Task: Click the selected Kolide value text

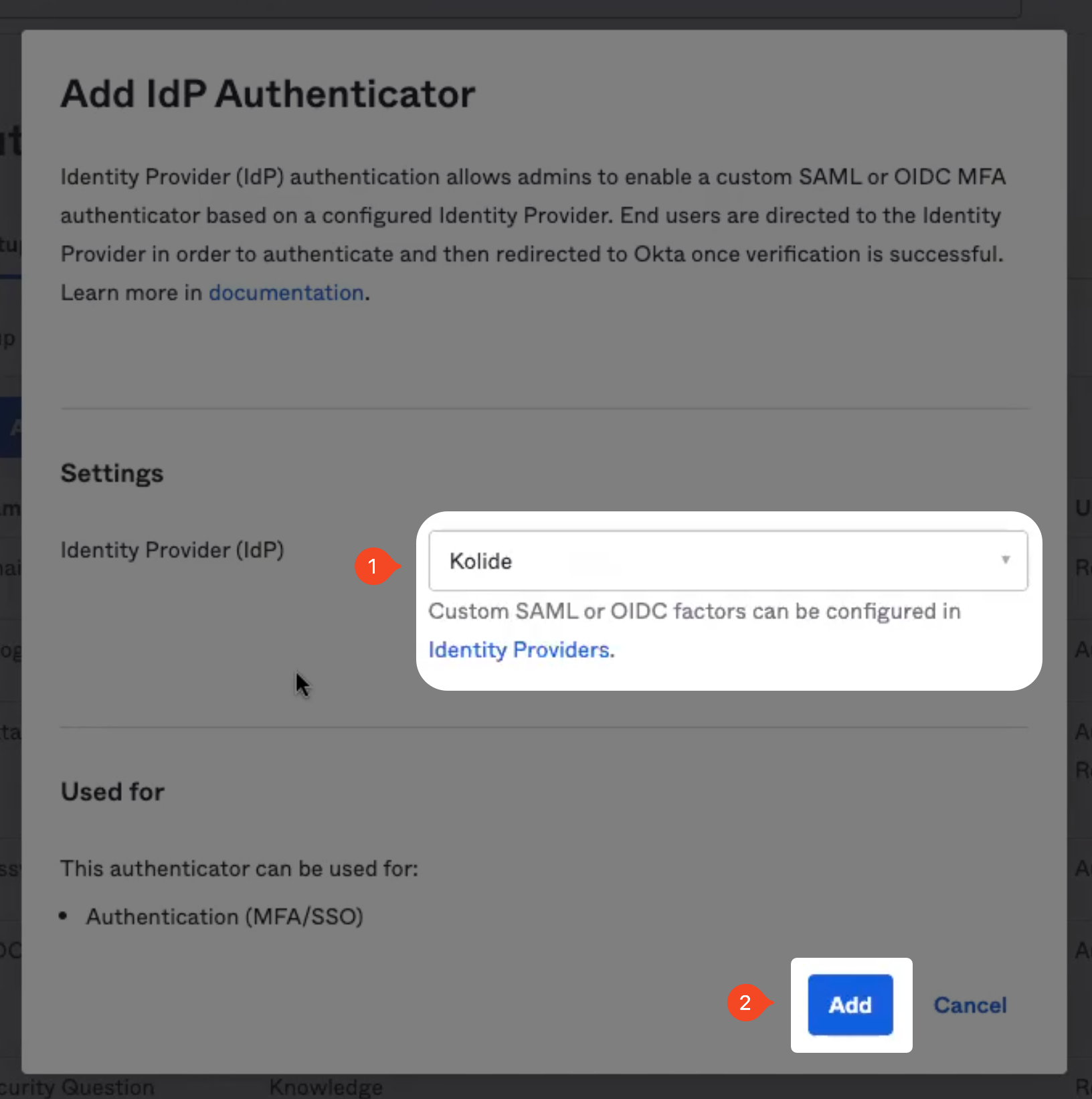Action: pyautogui.click(x=480, y=561)
